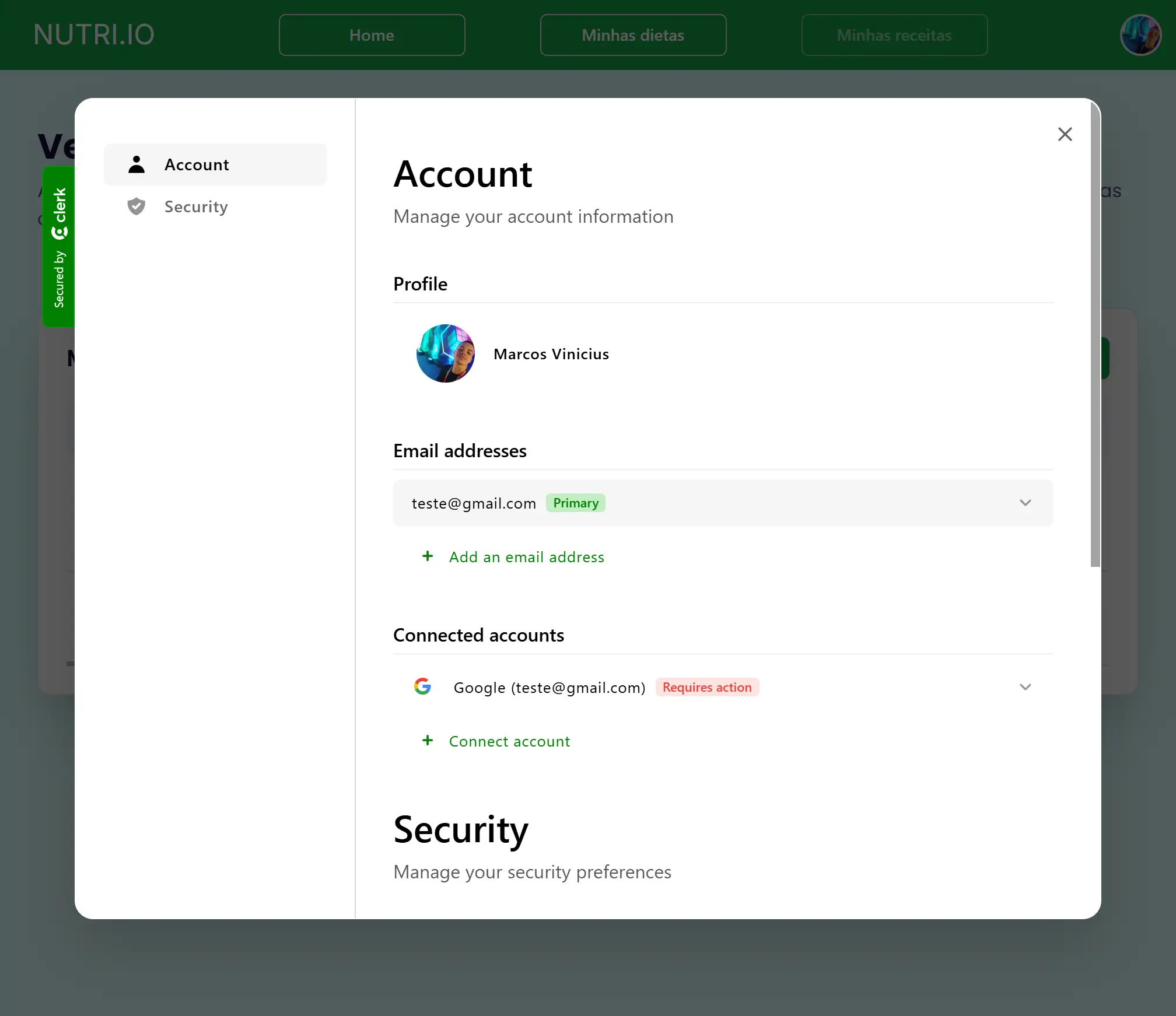Click the modal vertical scrollbar
This screenshot has height=1016, width=1176.
(x=1095, y=335)
